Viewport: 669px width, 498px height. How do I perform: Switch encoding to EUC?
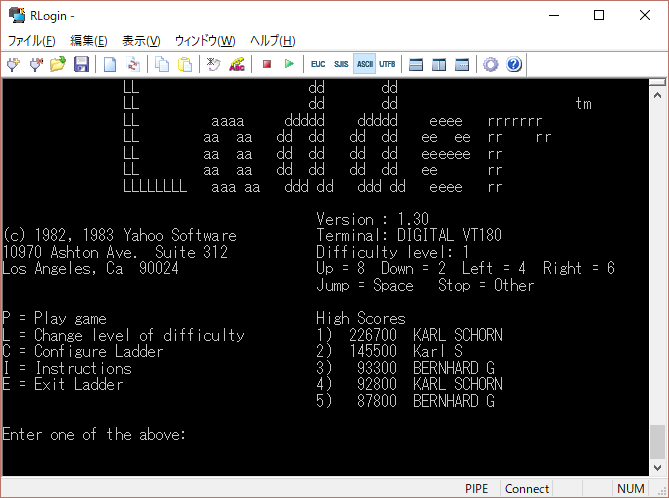pos(318,64)
